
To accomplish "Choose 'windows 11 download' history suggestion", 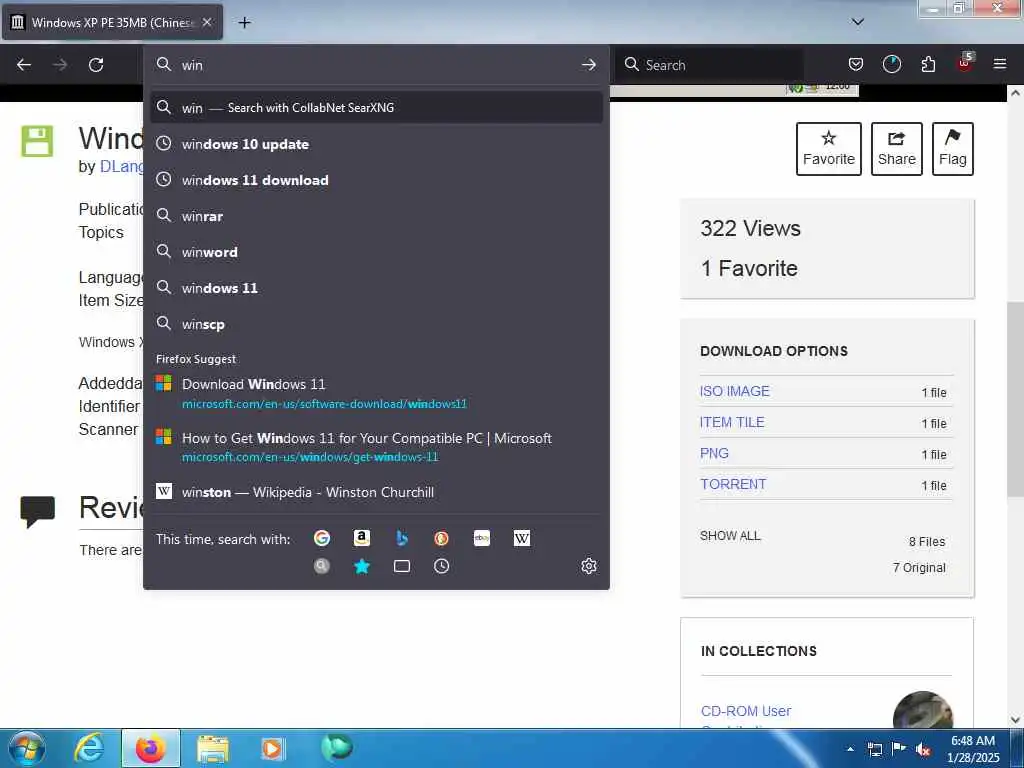I will tap(376, 180).
